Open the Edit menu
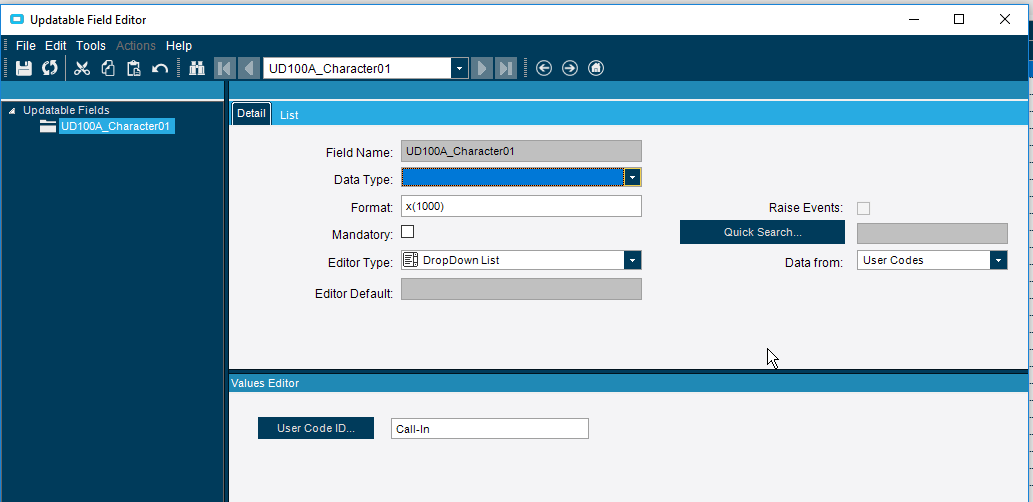Viewport: 1033px width, 502px height. pos(55,45)
